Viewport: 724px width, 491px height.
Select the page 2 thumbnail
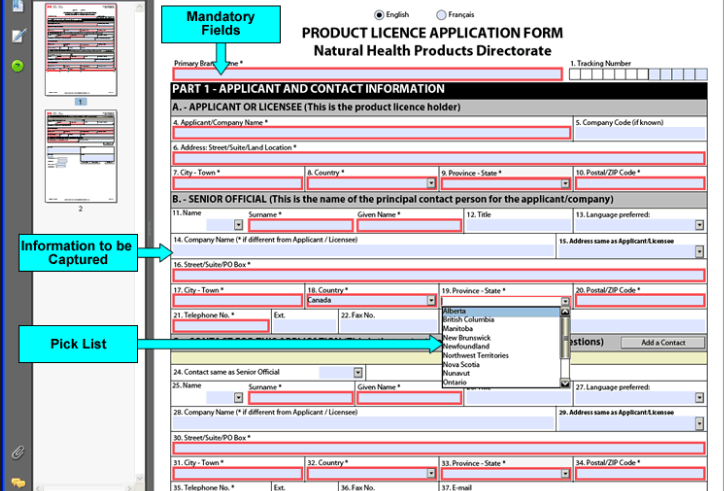81,156
